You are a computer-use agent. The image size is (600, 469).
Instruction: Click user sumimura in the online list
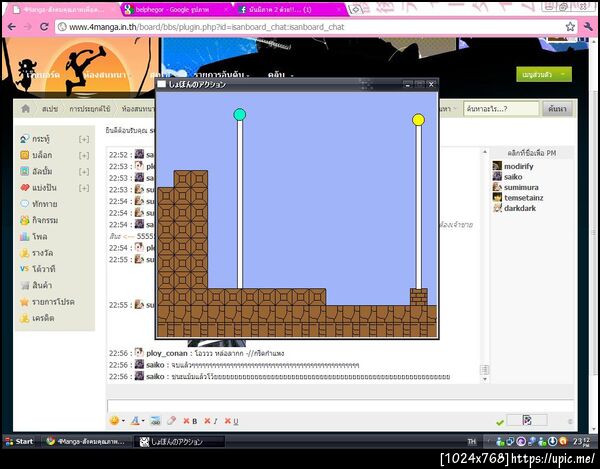(521, 187)
